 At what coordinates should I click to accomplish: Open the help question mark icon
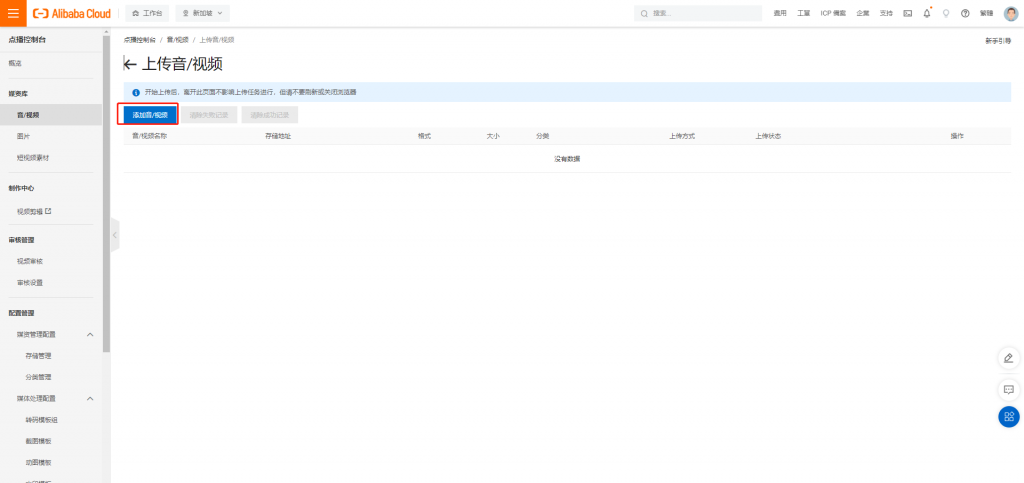965,13
